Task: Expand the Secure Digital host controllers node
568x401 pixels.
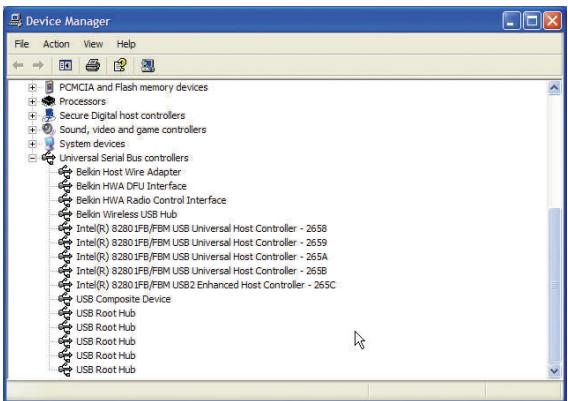Action: pyautogui.click(x=32, y=116)
